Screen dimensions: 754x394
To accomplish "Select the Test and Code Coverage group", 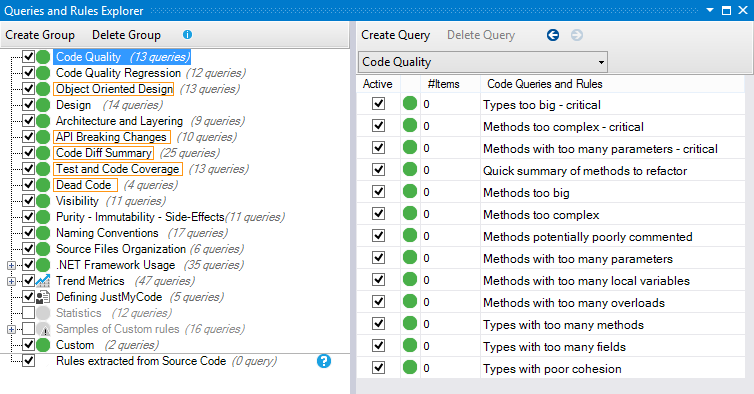I will 118,169.
